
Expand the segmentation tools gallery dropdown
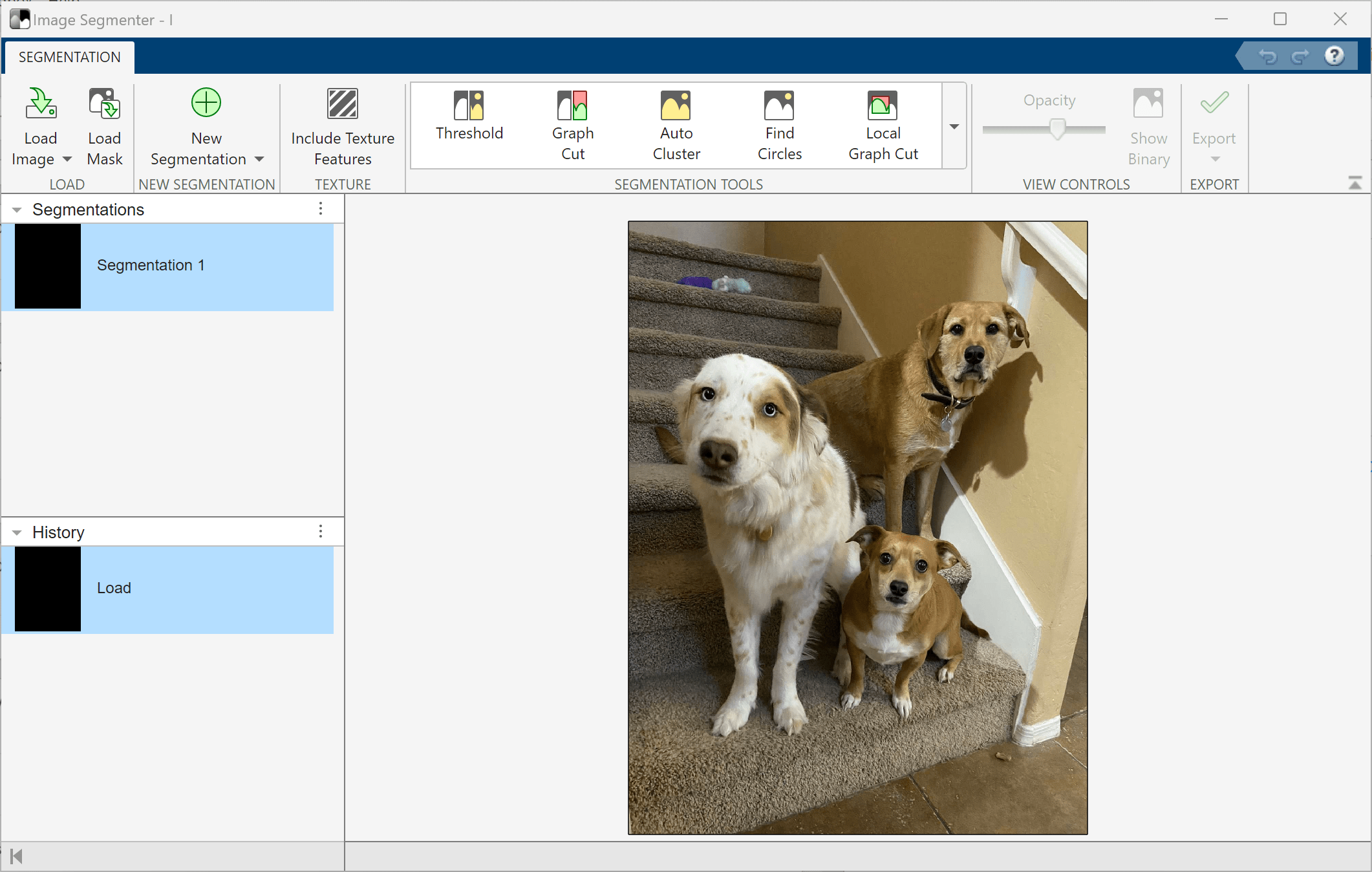954,126
